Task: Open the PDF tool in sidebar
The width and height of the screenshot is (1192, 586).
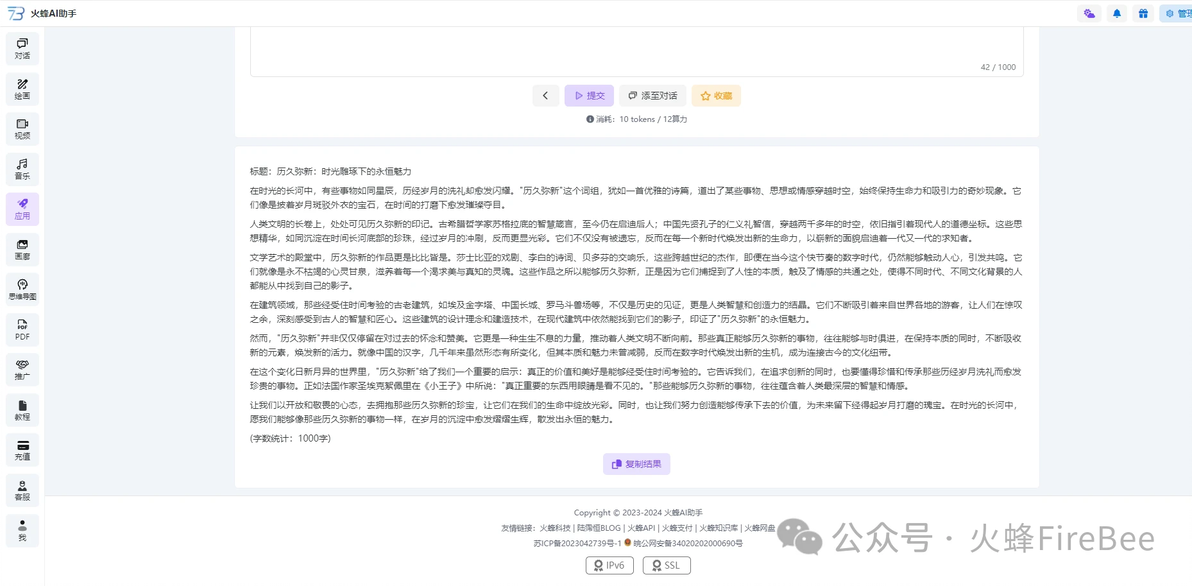Action: [22, 329]
